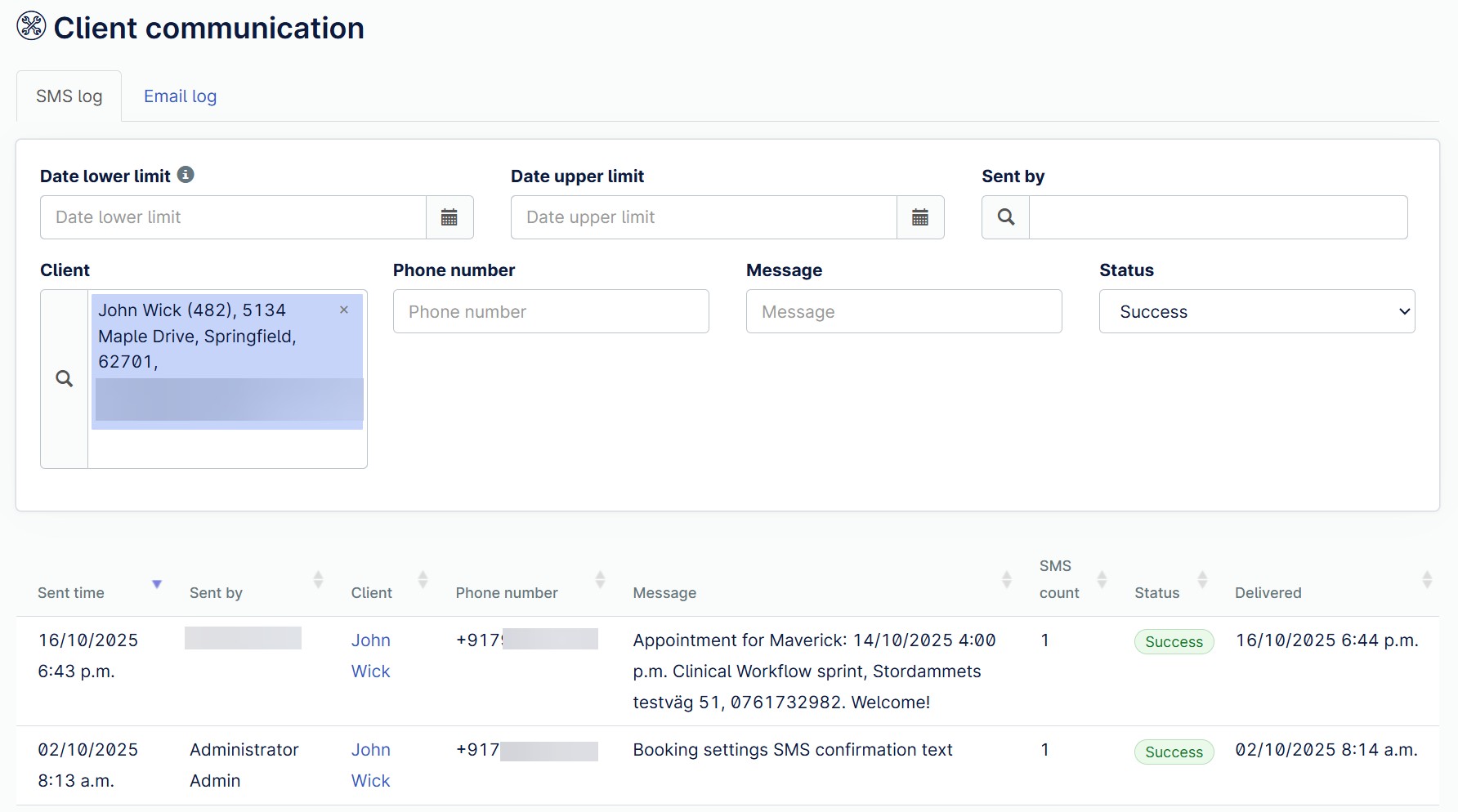Viewport: 1458px width, 812px height.
Task: Click the Client communication logo icon
Action: pos(31,26)
